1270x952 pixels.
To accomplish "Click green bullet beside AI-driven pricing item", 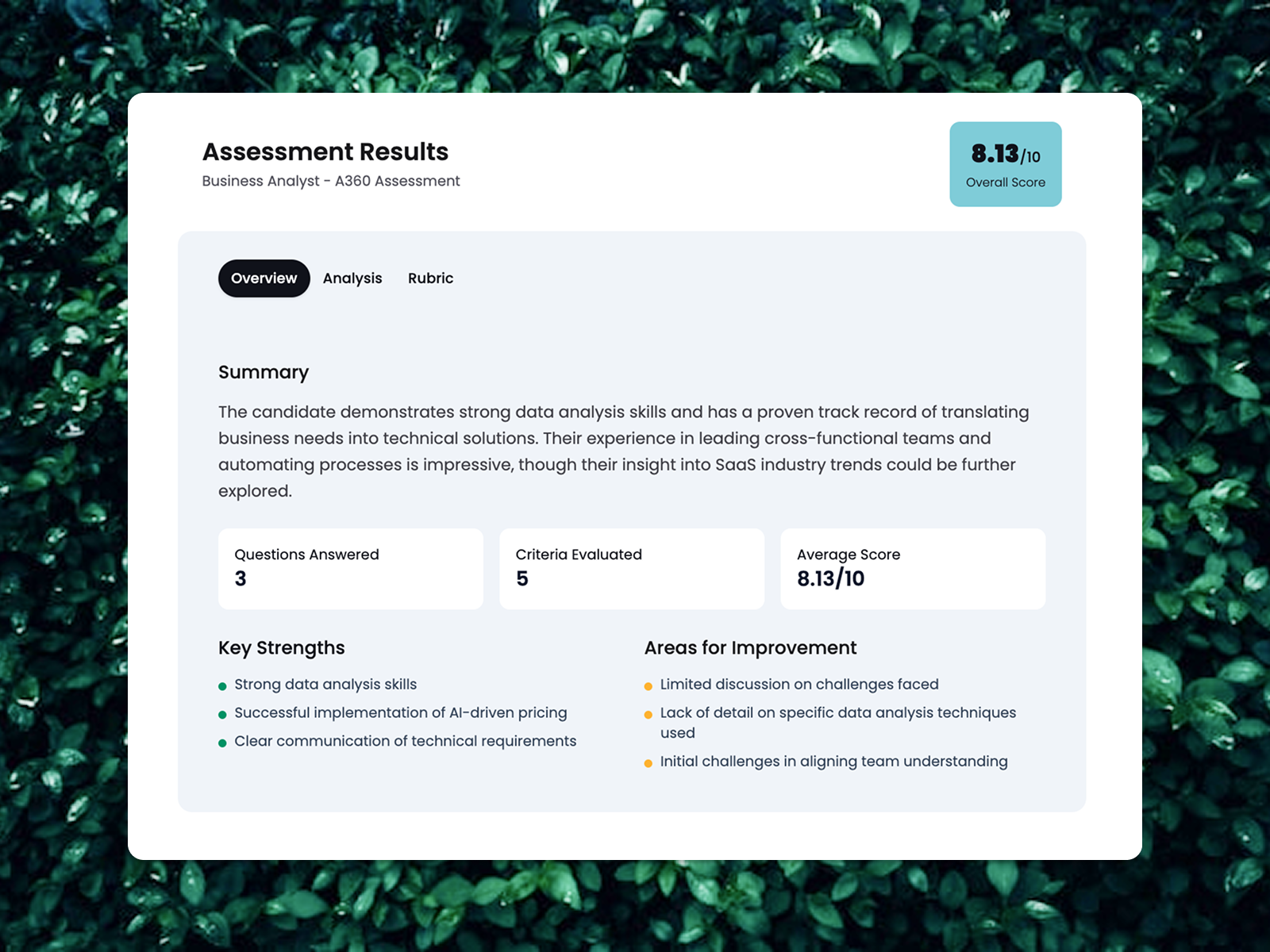I will 223,715.
